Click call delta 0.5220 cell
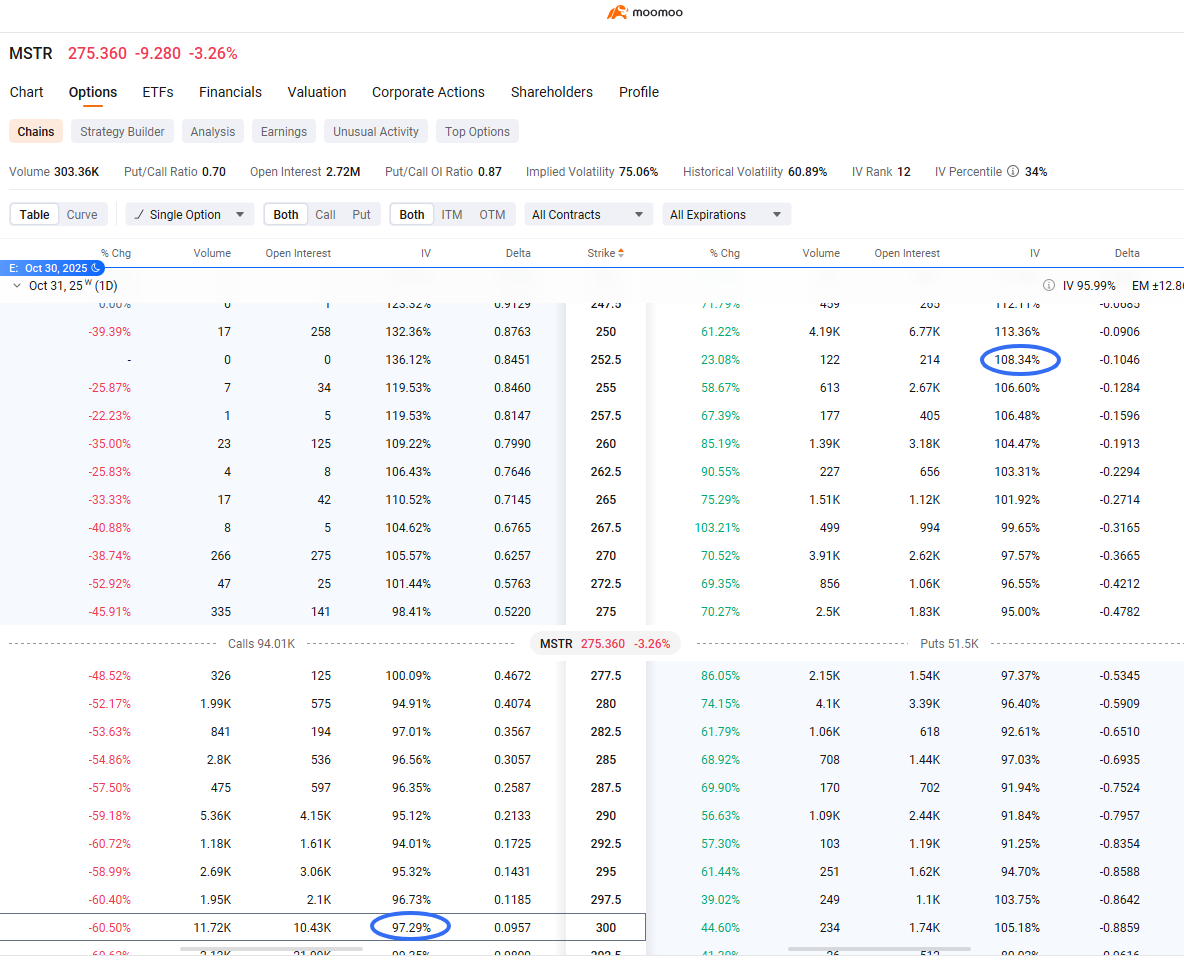 tap(513, 611)
